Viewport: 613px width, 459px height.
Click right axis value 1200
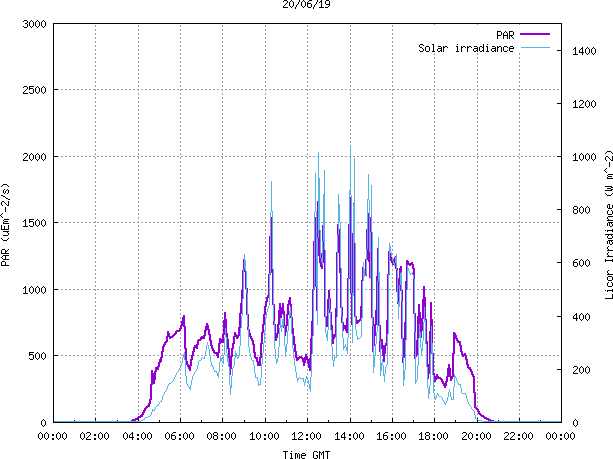point(584,104)
